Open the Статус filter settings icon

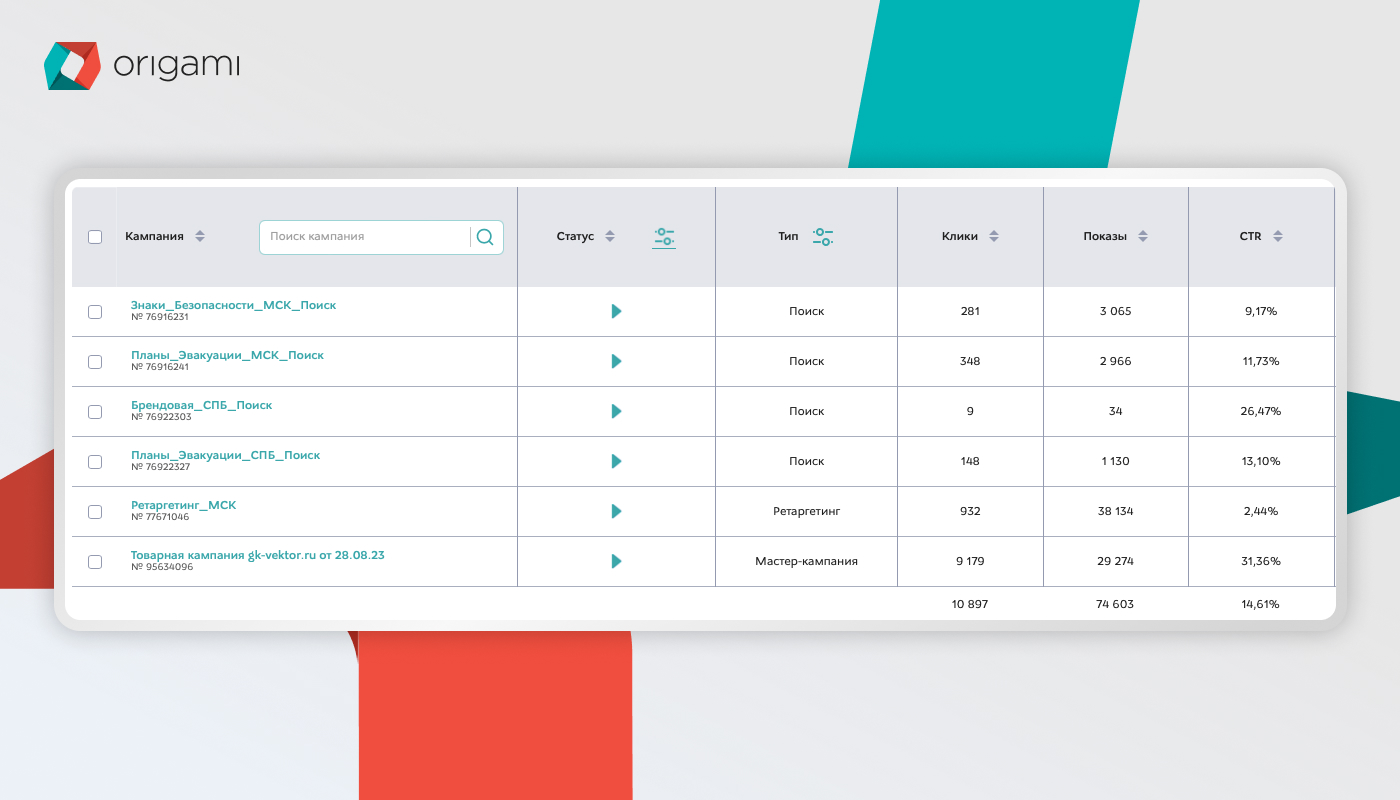[x=664, y=237]
